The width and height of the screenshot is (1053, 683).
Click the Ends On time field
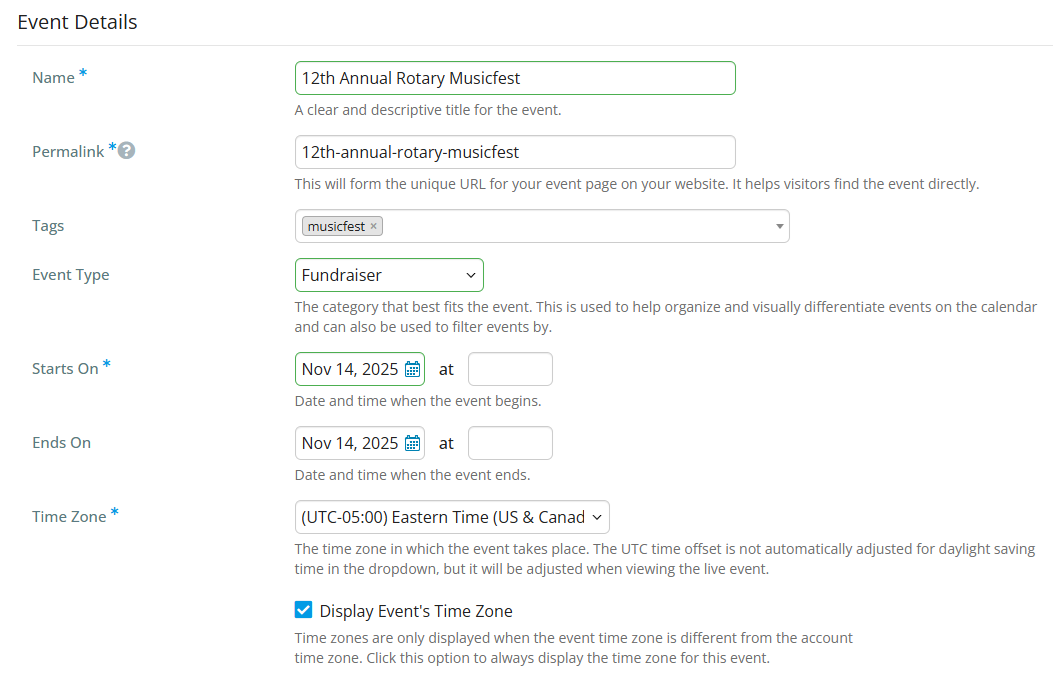(x=510, y=442)
